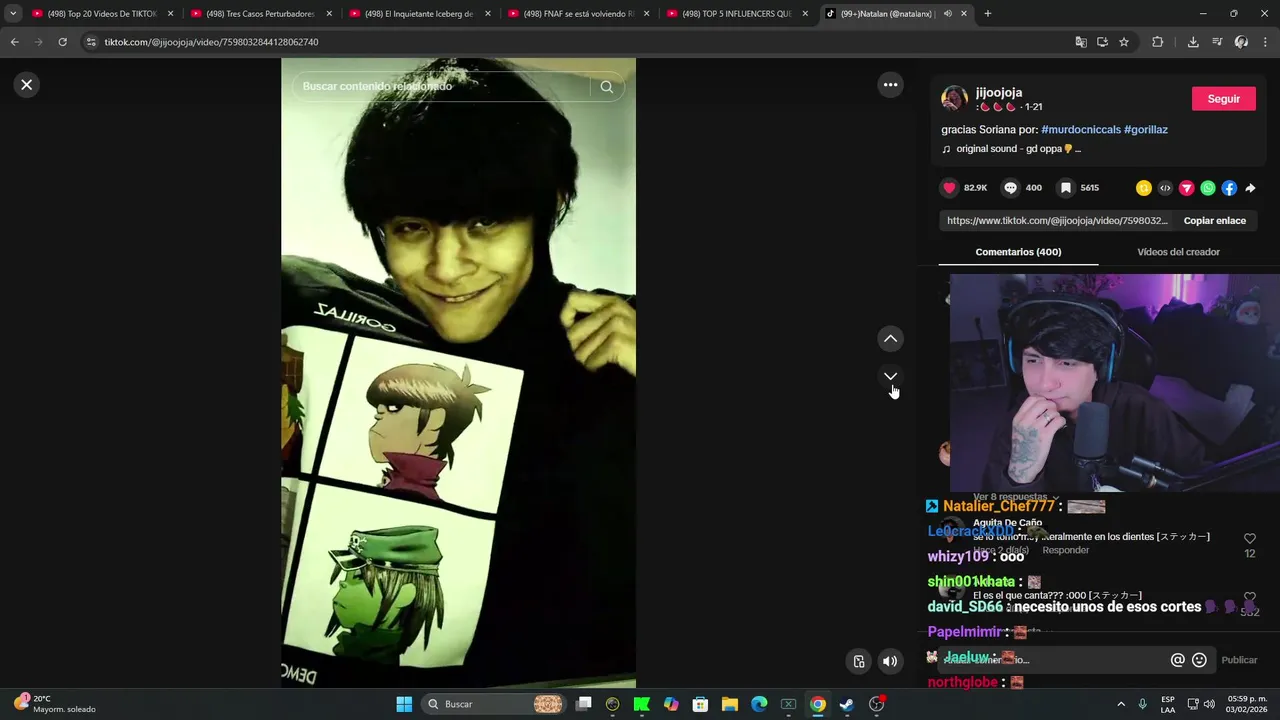Toggle video mute speaker icon
This screenshot has width=1280, height=720.
pos(890,661)
